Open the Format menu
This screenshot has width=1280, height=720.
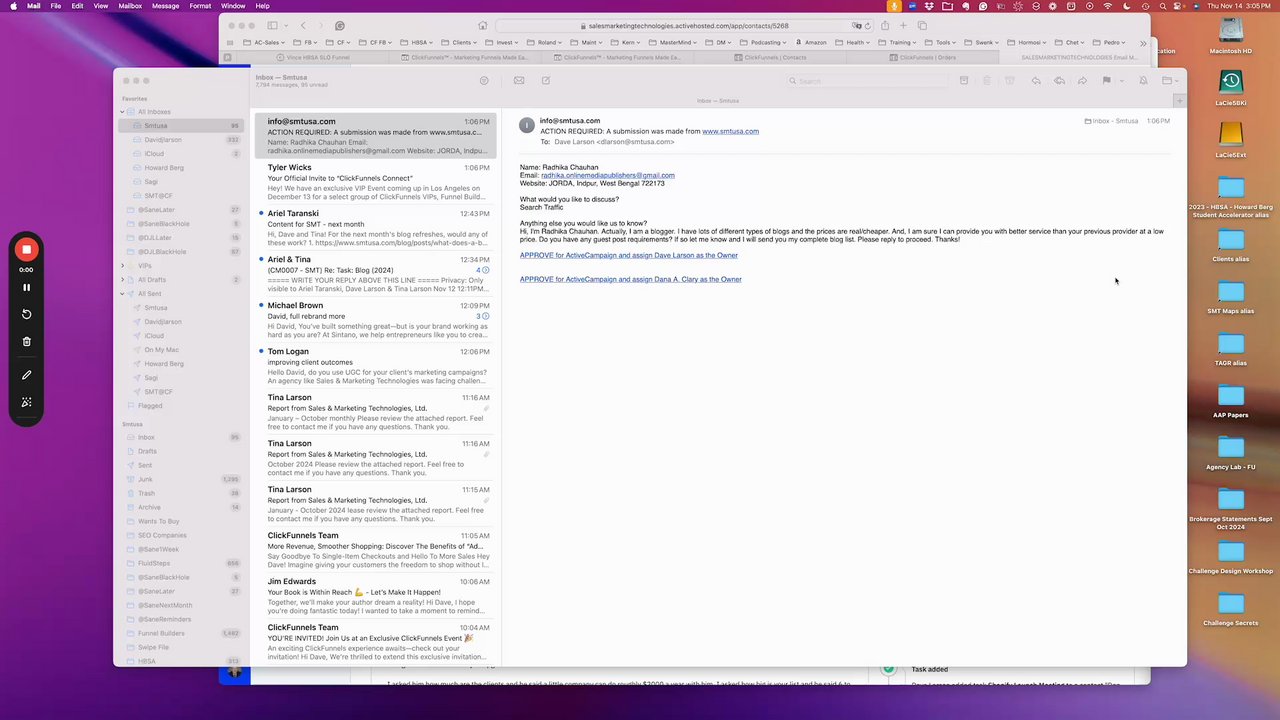coord(200,6)
